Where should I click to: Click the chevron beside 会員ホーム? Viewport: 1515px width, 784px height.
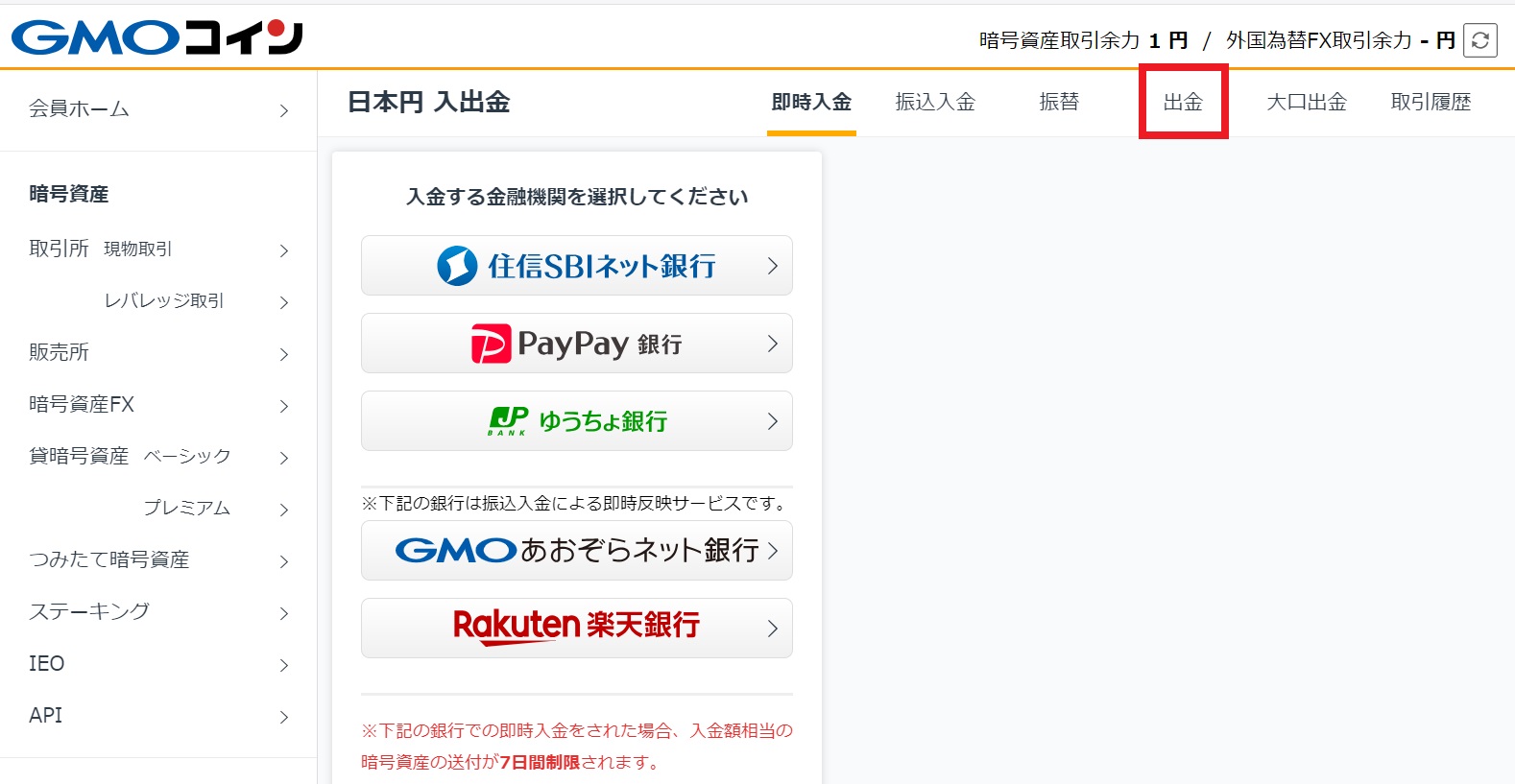click(284, 110)
